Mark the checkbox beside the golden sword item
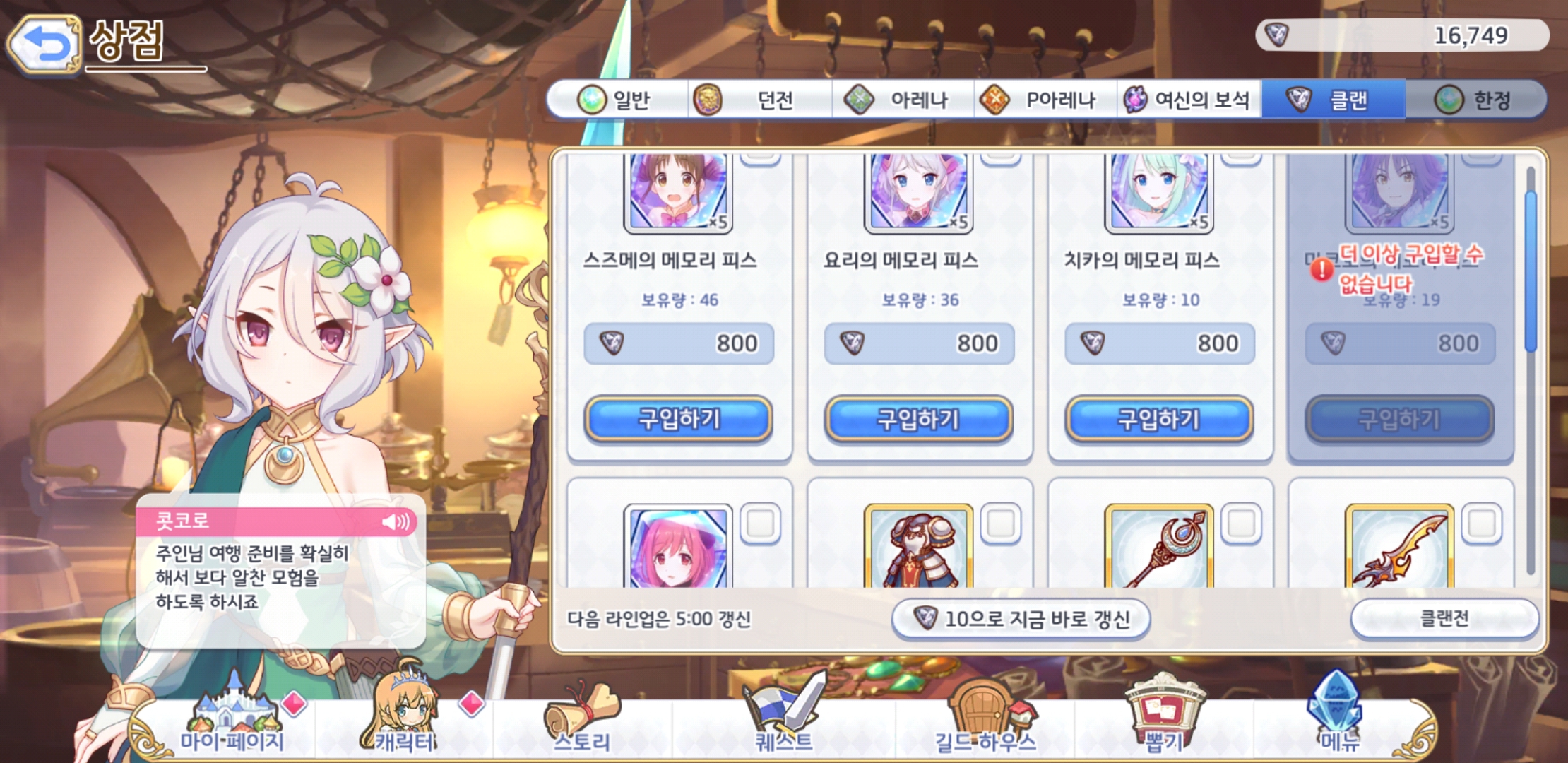1568x763 pixels. [1482, 524]
